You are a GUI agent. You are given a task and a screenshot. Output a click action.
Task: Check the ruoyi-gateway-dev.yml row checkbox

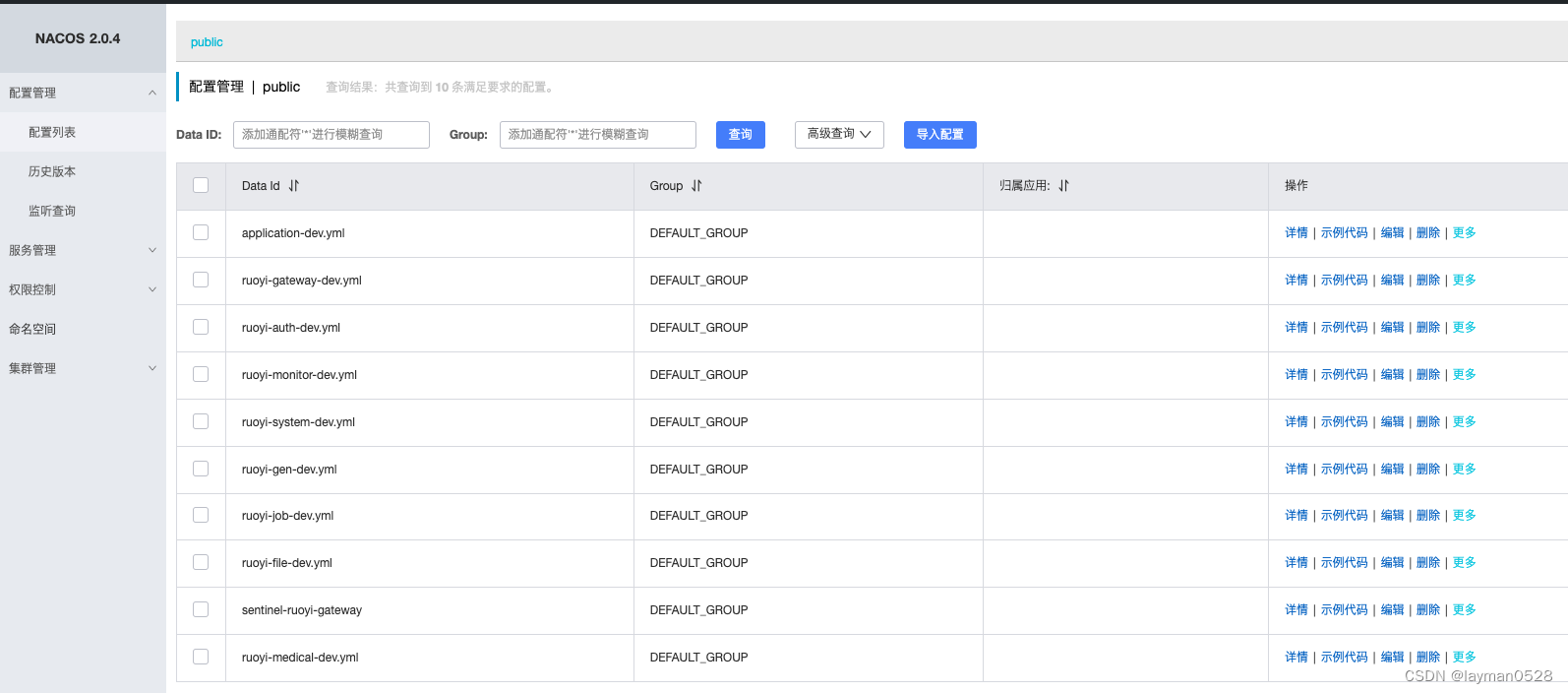click(x=201, y=280)
